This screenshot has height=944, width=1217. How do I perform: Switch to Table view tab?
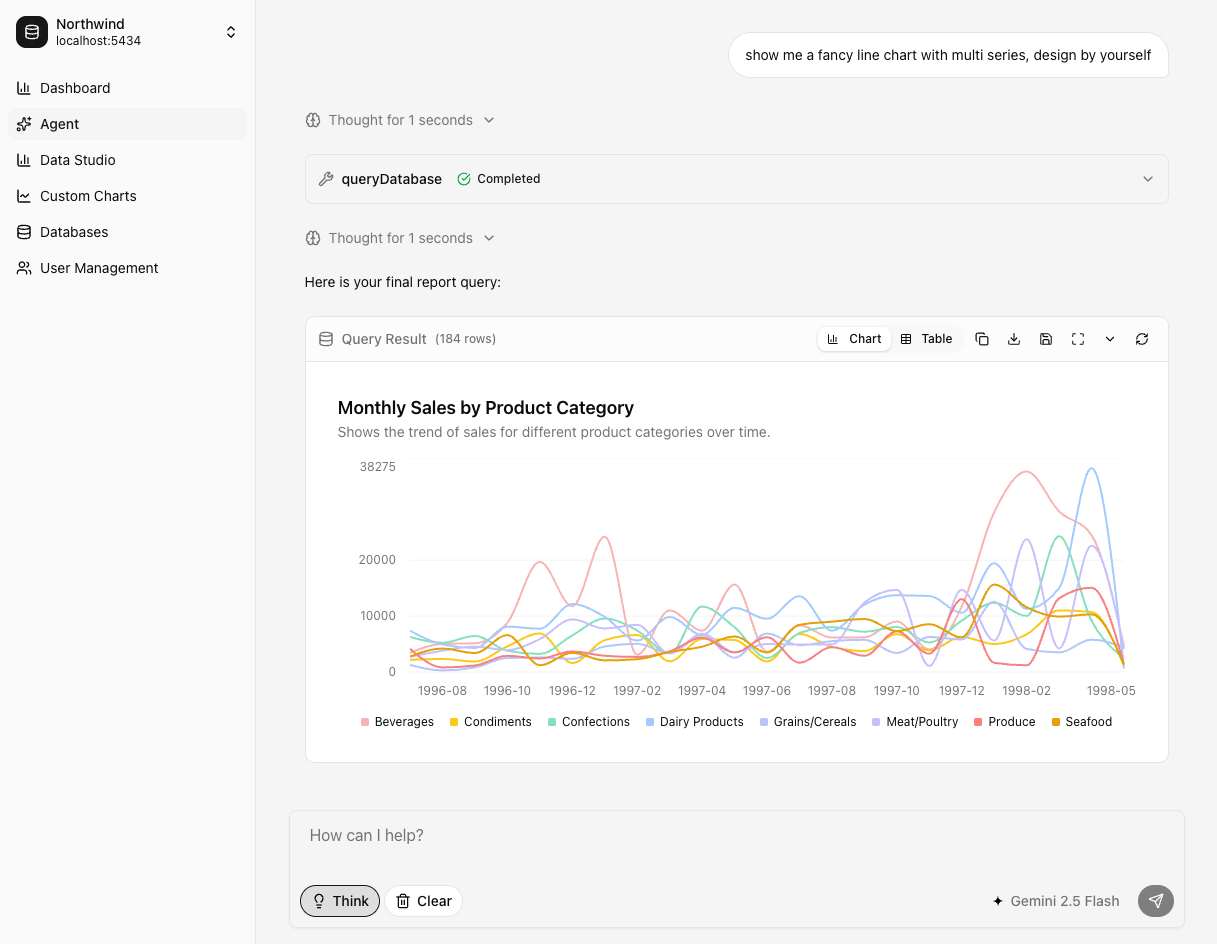pyautogui.click(x=926, y=339)
